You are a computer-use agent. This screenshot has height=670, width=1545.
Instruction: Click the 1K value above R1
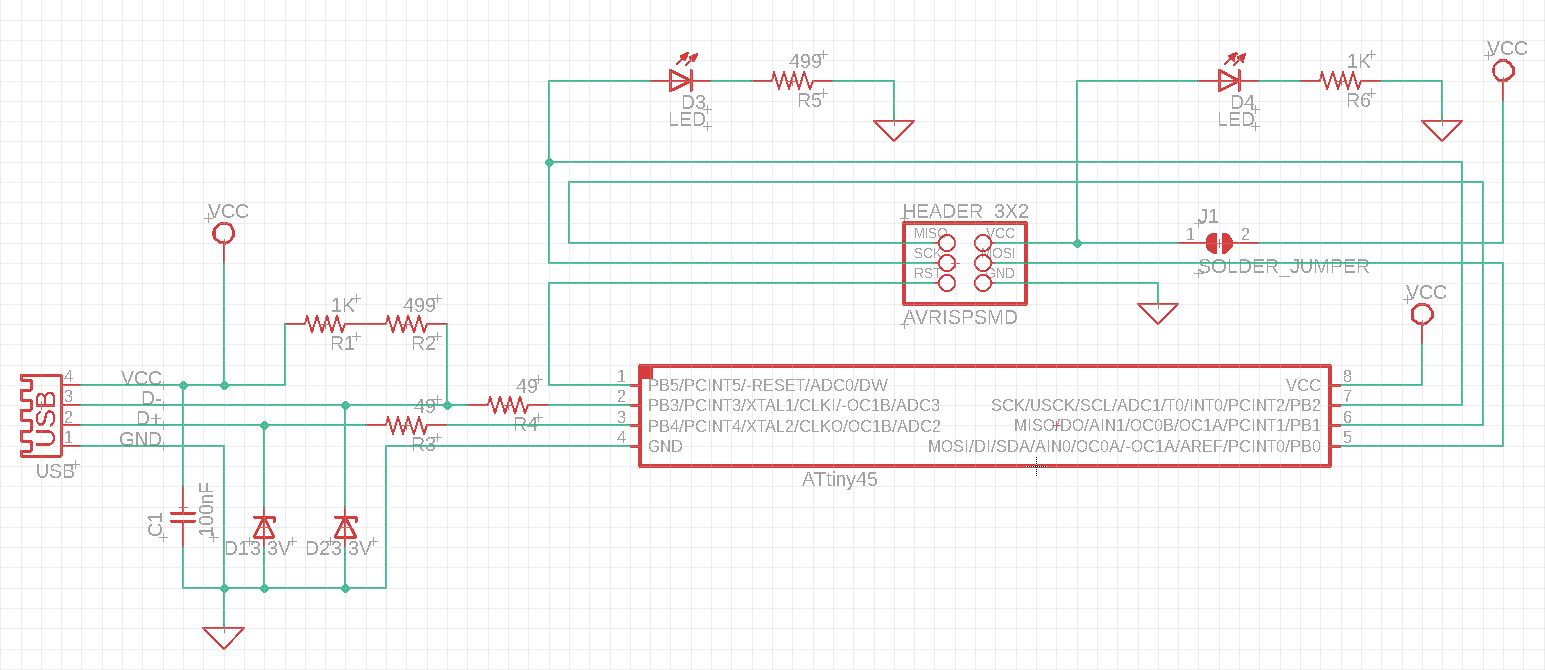click(x=343, y=304)
